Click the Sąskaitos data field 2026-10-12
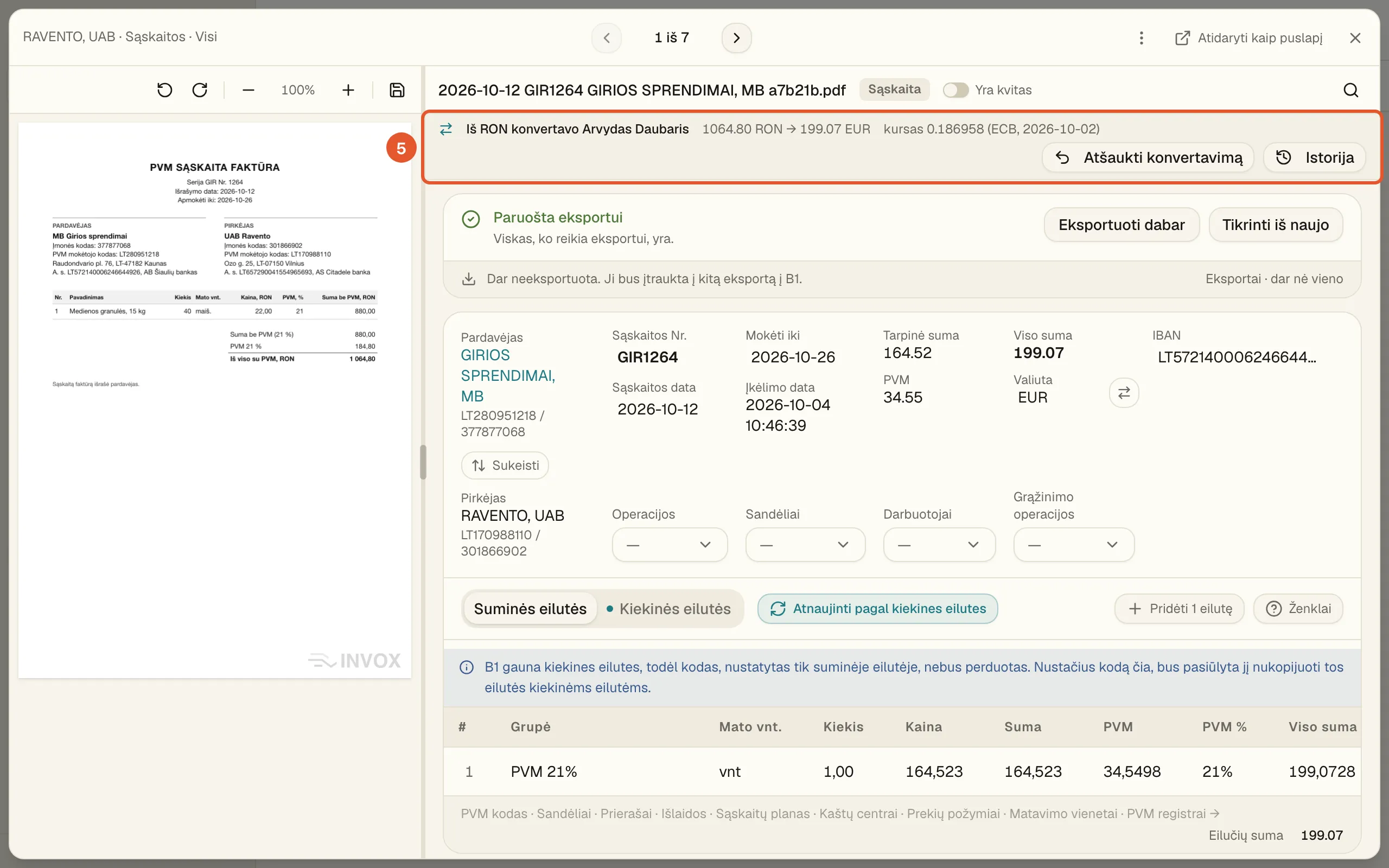Image resolution: width=1389 pixels, height=868 pixels. 658,409
